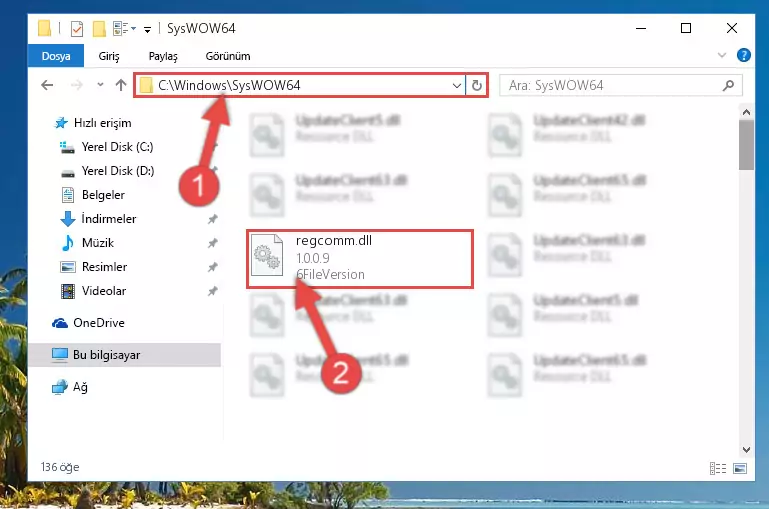769x509 pixels.
Task: Switch to the Giriş ribbon tab
Action: pyautogui.click(x=109, y=56)
